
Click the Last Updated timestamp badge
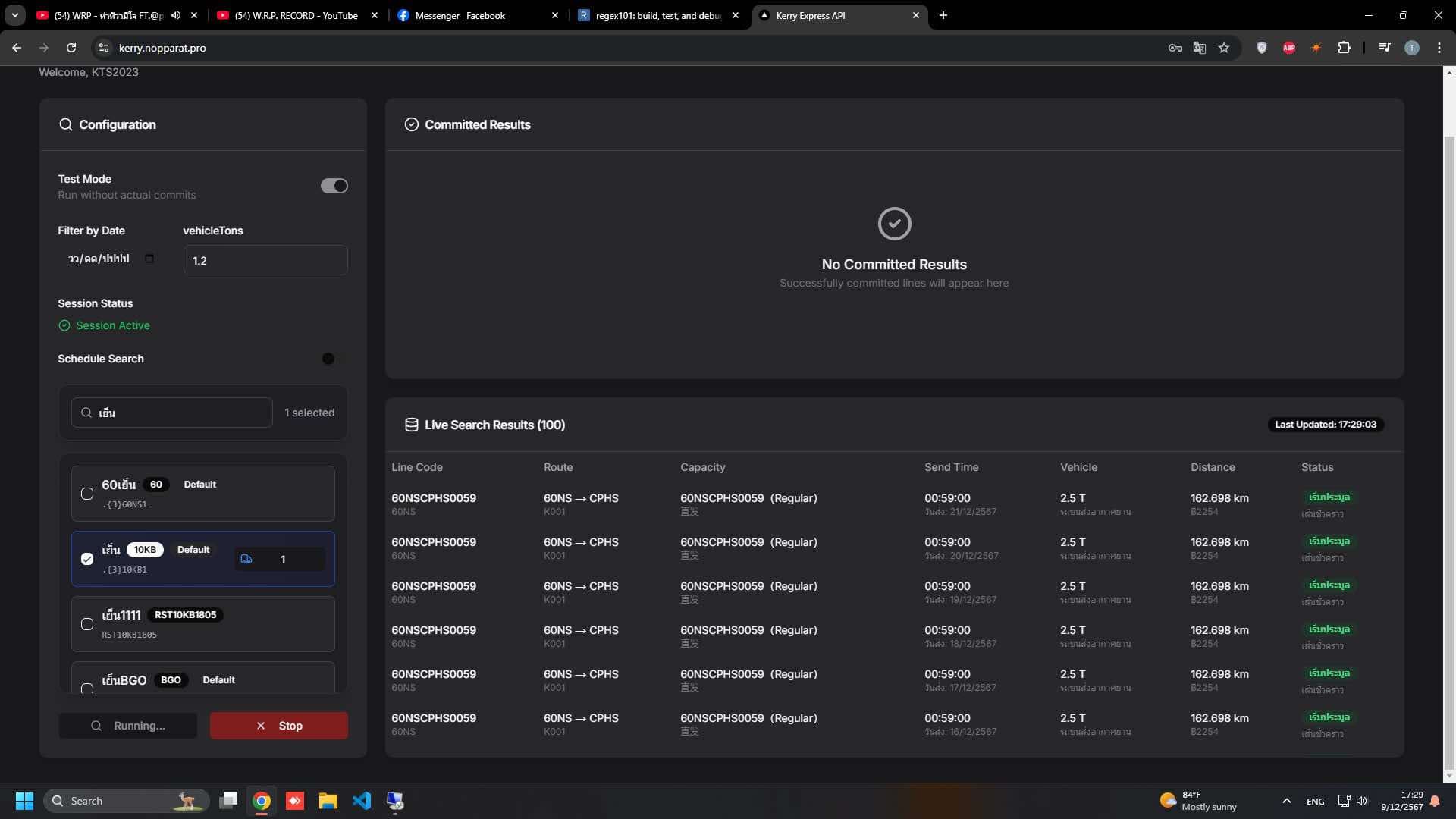tap(1326, 425)
